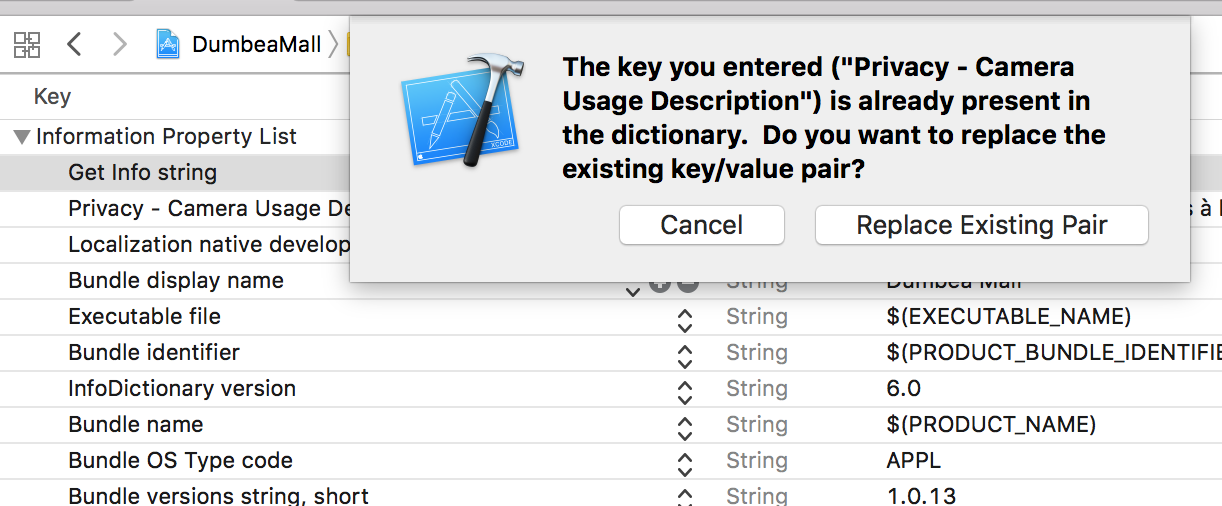Click the DumbeaMall project file icon
This screenshot has width=1222, height=506.
(x=170, y=44)
